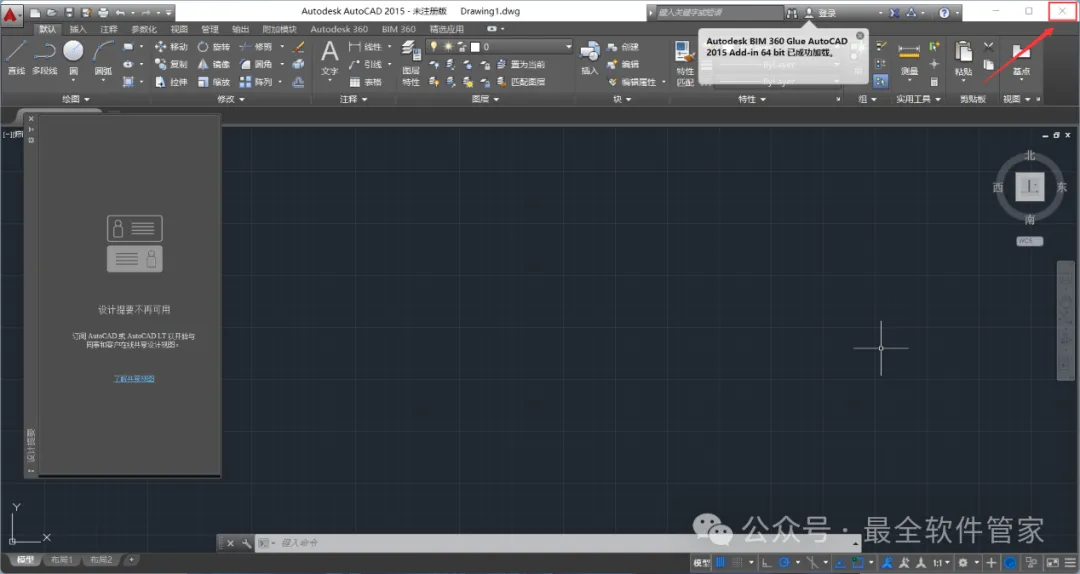This screenshot has height=574, width=1080.
Task: Toggle clean screen icon in status bar
Action: pyautogui.click(x=1052, y=562)
